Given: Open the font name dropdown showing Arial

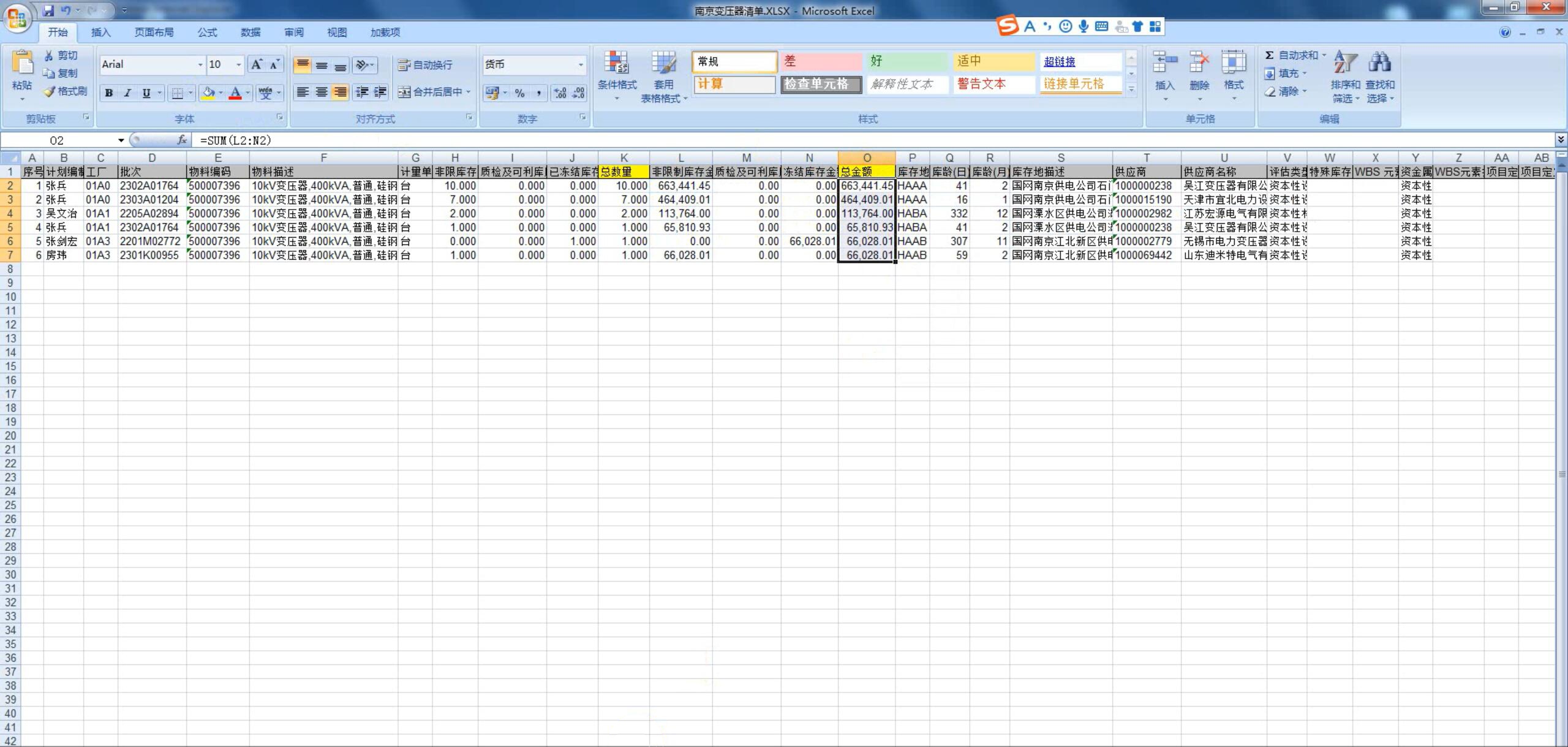Looking at the screenshot, I should pos(200,65).
